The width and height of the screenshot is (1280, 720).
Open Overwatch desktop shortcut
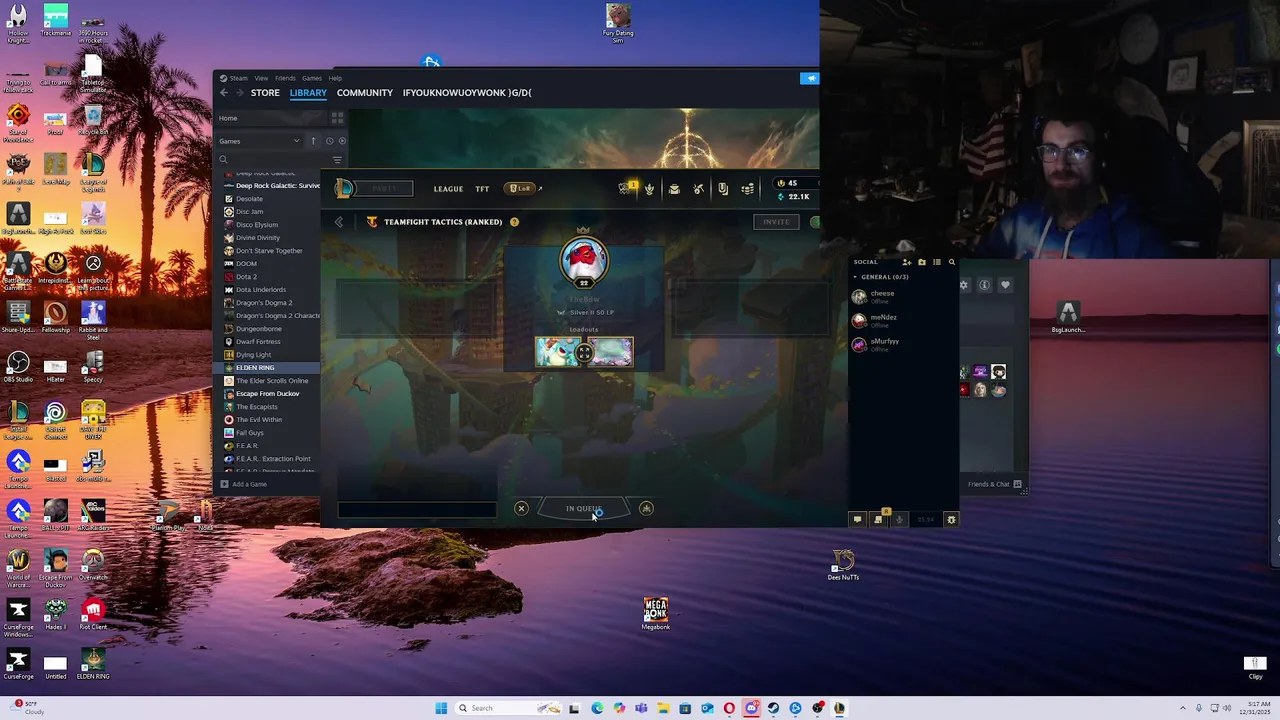93,565
